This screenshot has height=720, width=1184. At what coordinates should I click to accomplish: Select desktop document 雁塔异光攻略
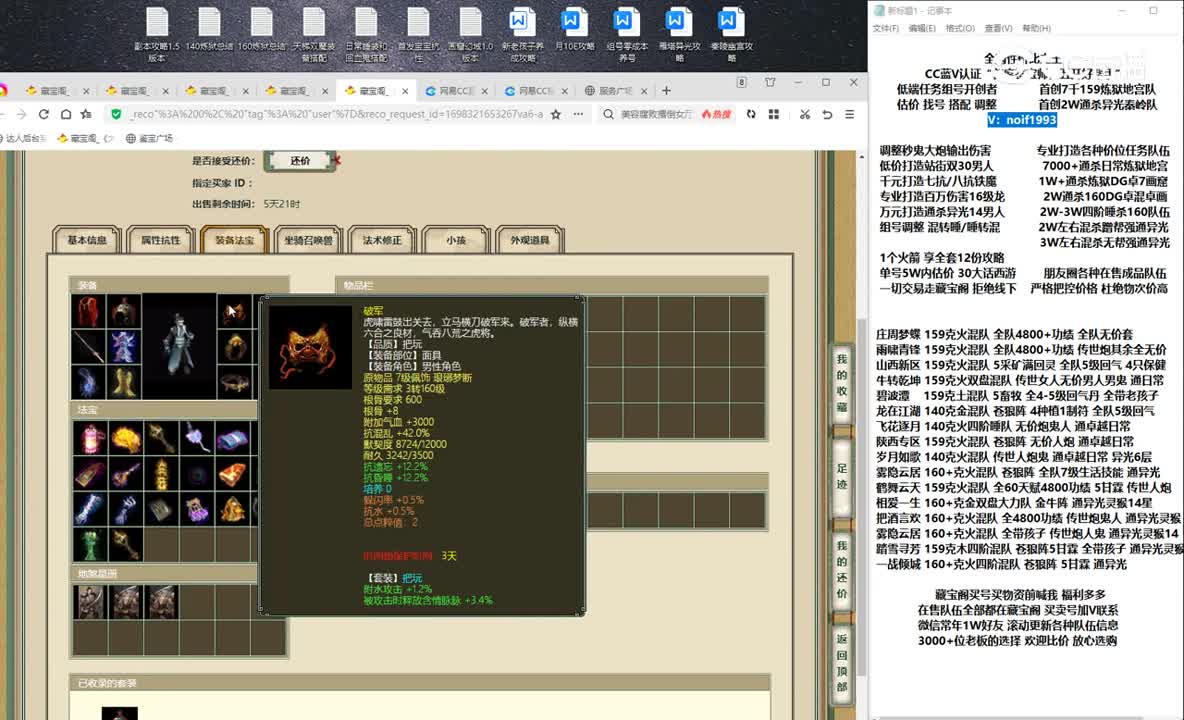[x=679, y=35]
